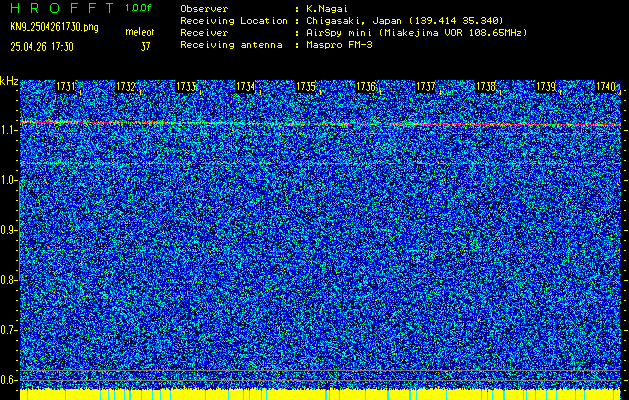Viewport: 629px width, 400px height.
Task: Select the Maspro FM-3 antenna value
Action: tap(339, 45)
